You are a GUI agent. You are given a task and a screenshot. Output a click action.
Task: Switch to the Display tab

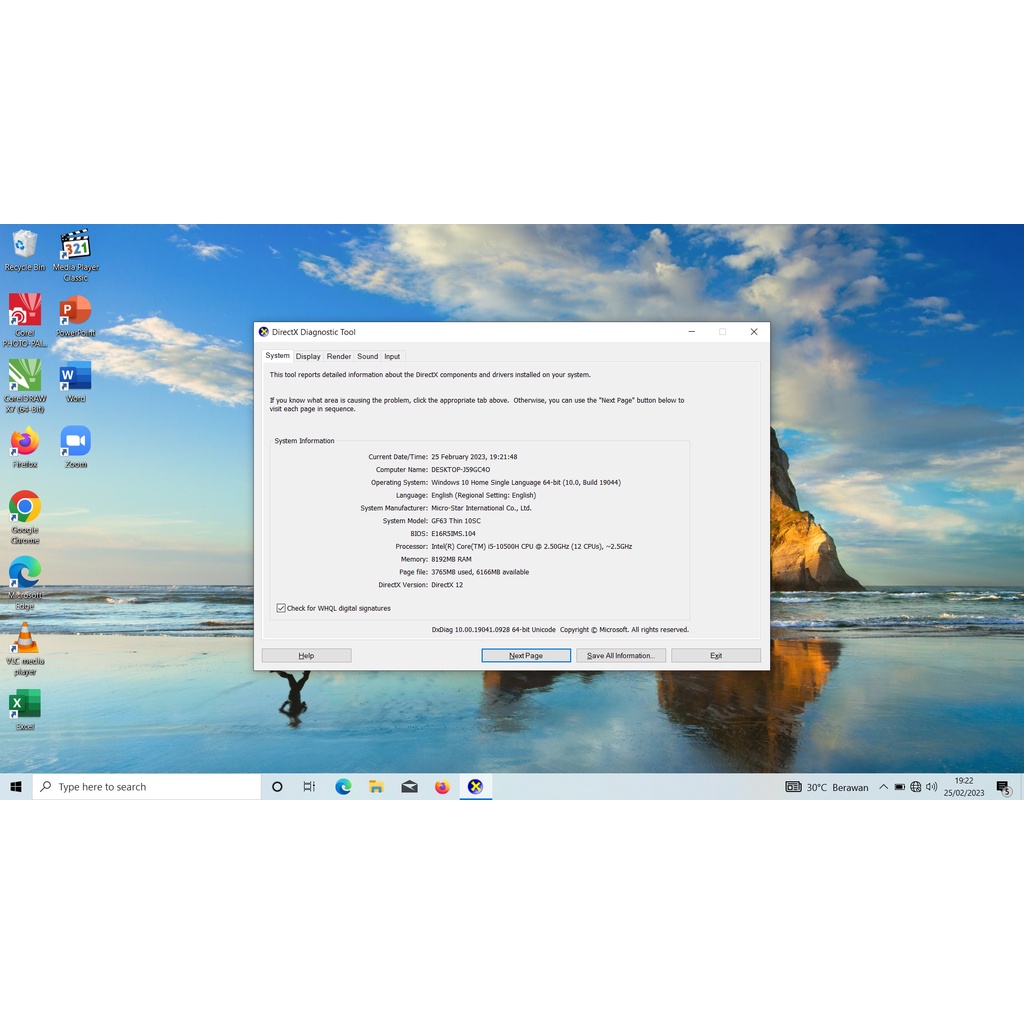pyautogui.click(x=308, y=357)
